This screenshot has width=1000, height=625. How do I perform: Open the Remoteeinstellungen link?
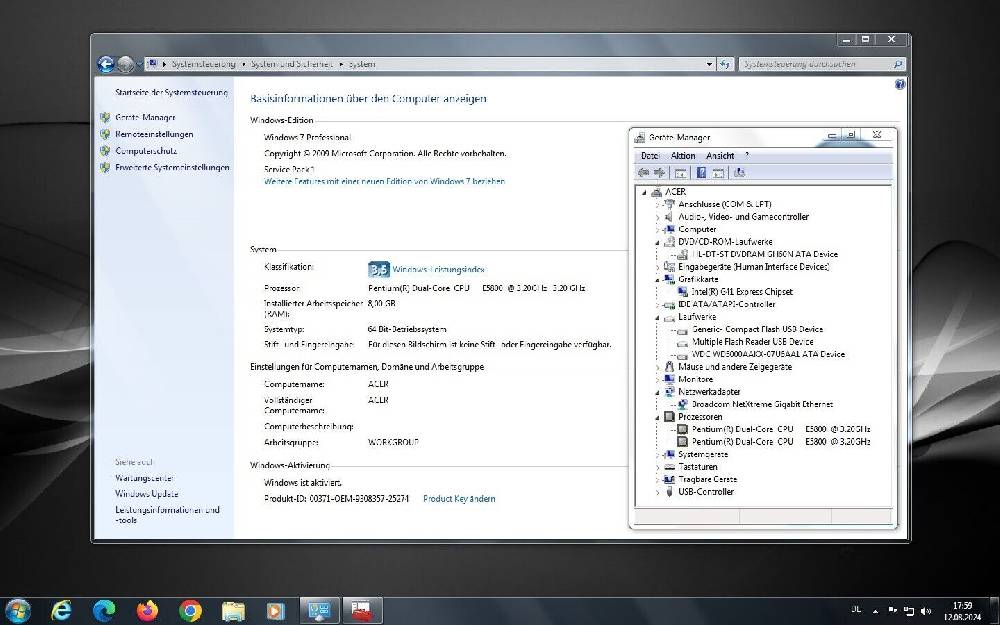[x=154, y=135]
